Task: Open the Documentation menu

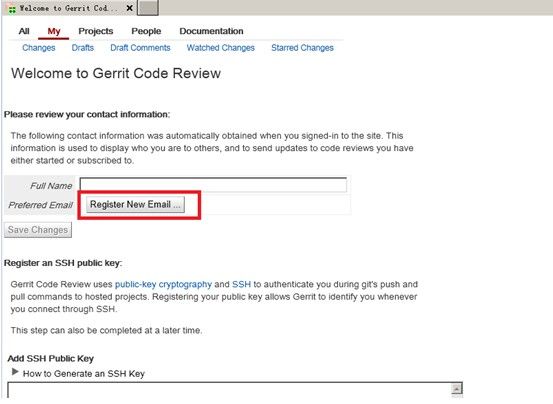Action: [211, 31]
